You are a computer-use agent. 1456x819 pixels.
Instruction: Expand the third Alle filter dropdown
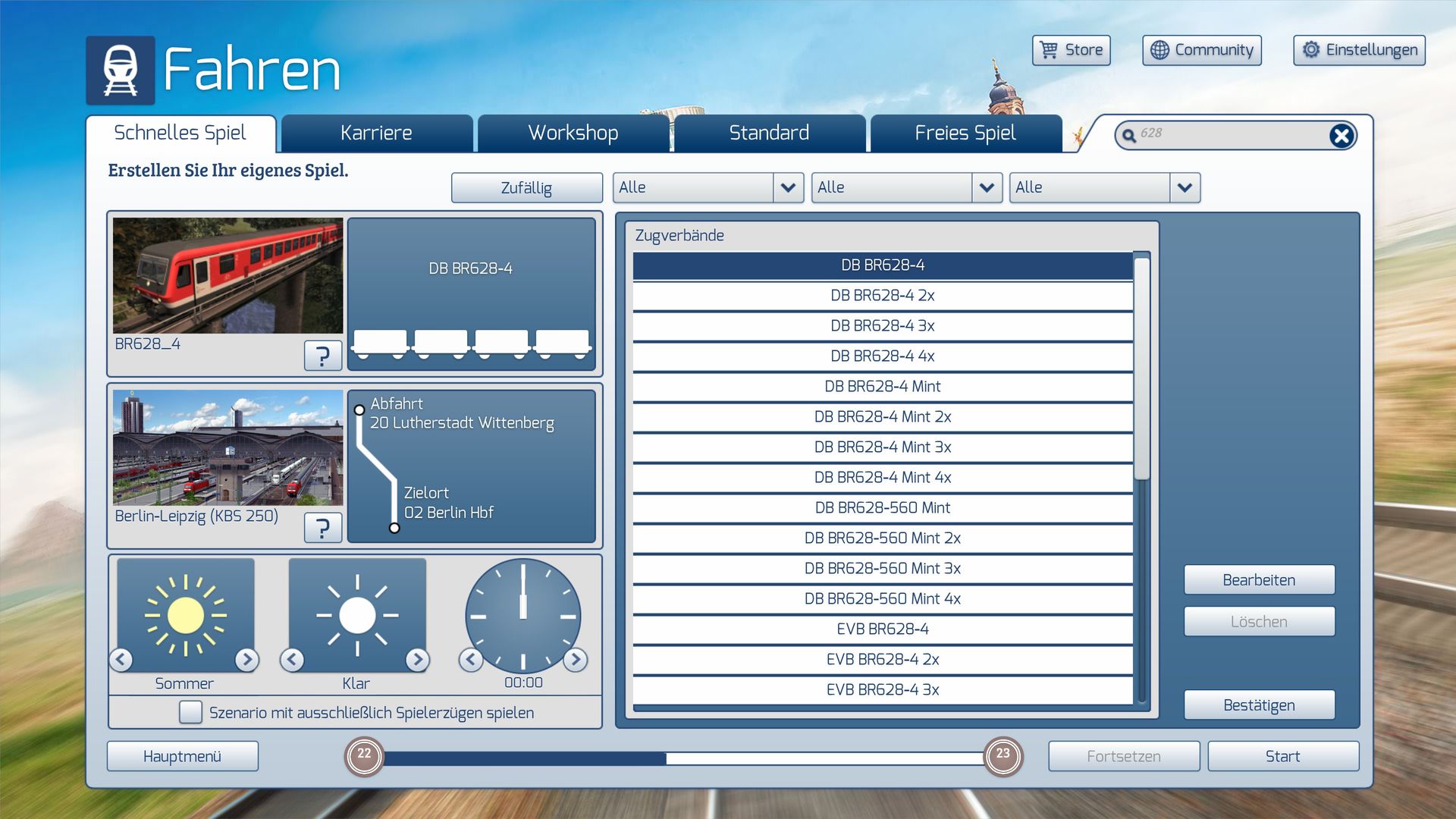tap(1185, 187)
